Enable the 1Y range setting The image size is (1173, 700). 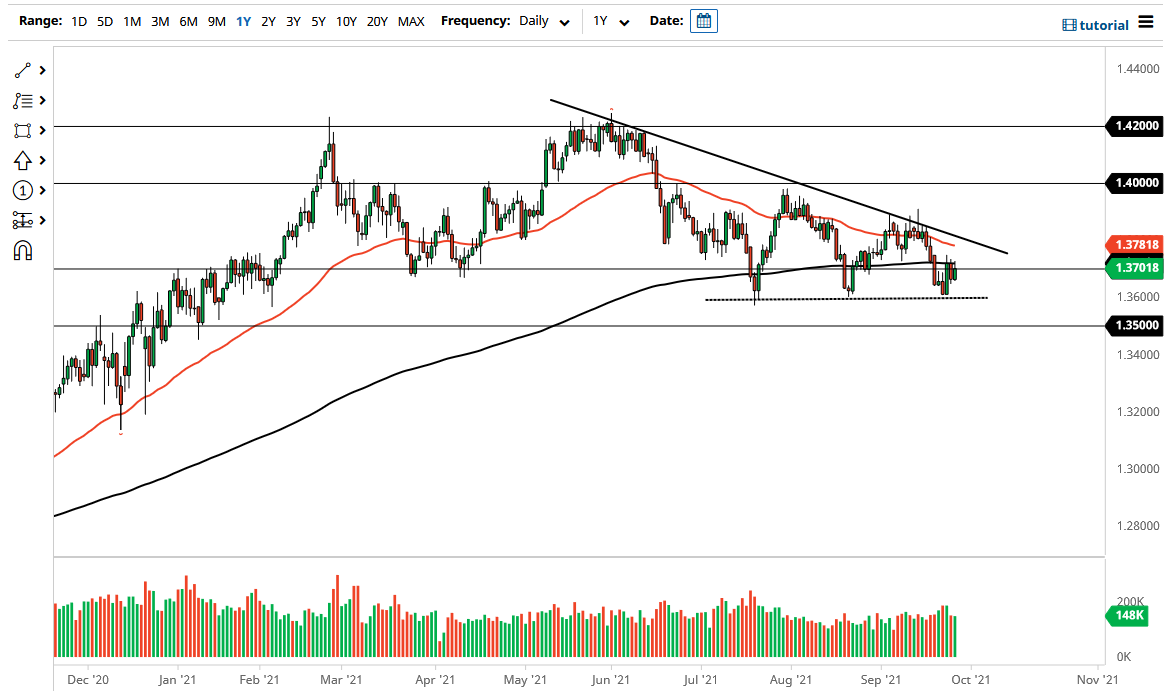point(242,20)
